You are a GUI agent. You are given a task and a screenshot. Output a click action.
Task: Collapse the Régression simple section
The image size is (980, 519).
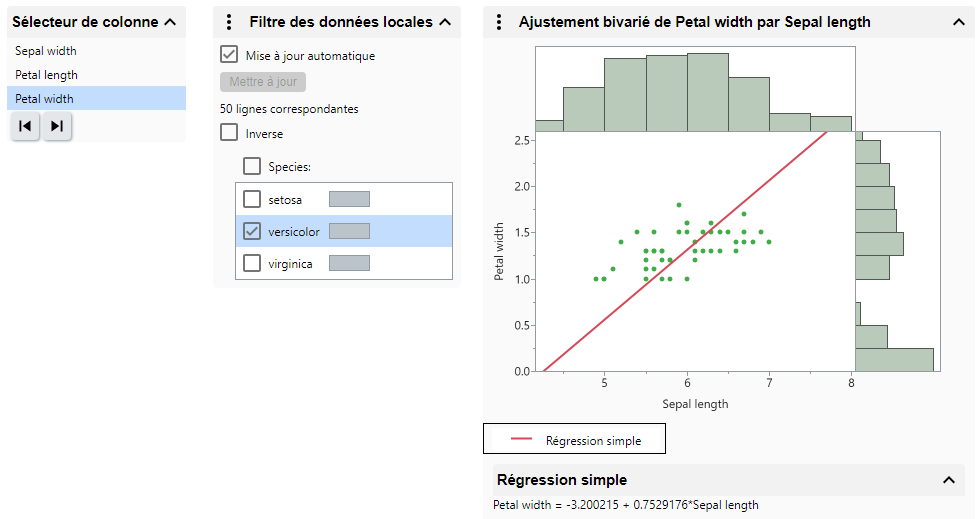949,480
